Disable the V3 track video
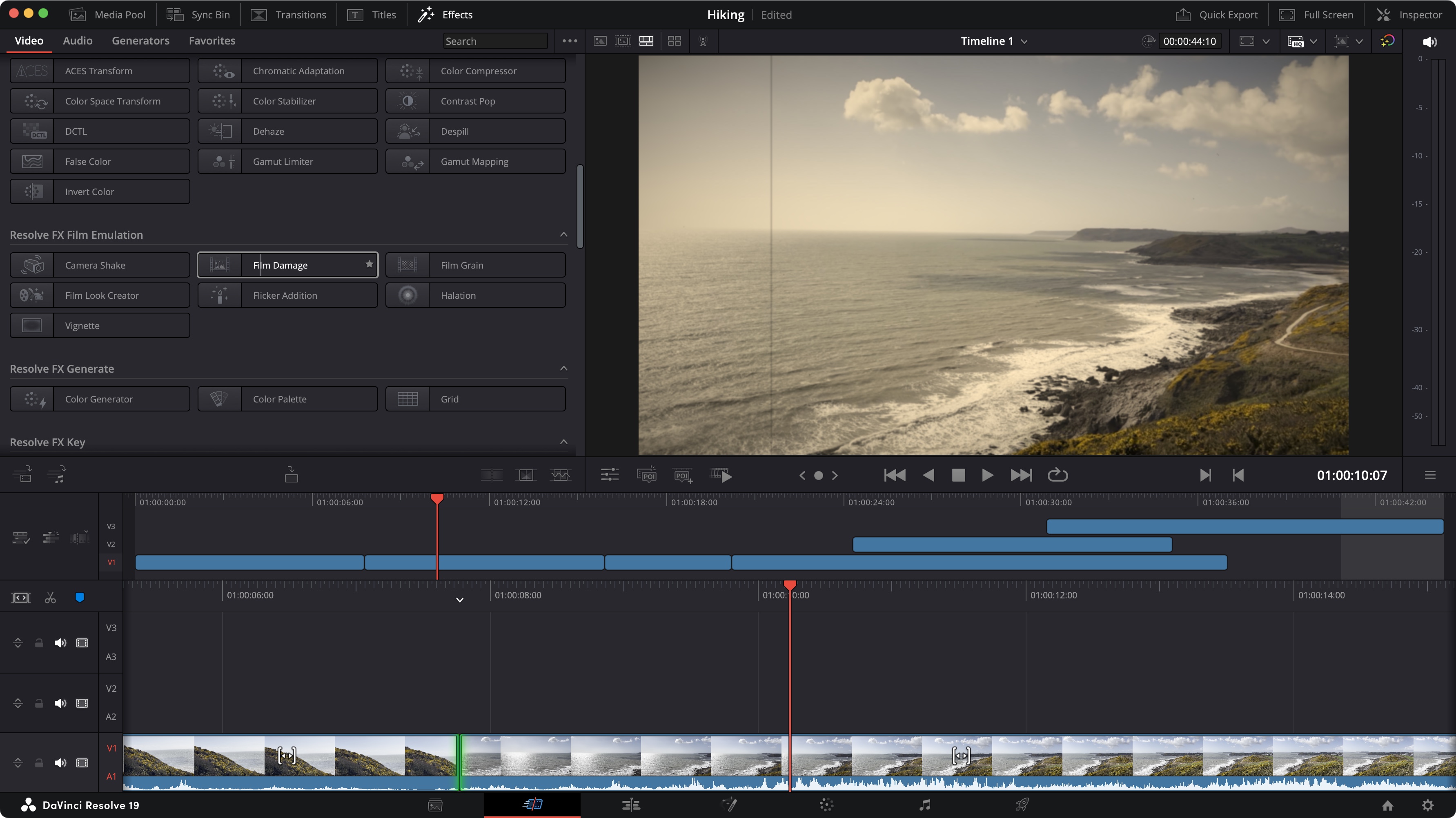The height and width of the screenshot is (818, 1456). coord(82,643)
